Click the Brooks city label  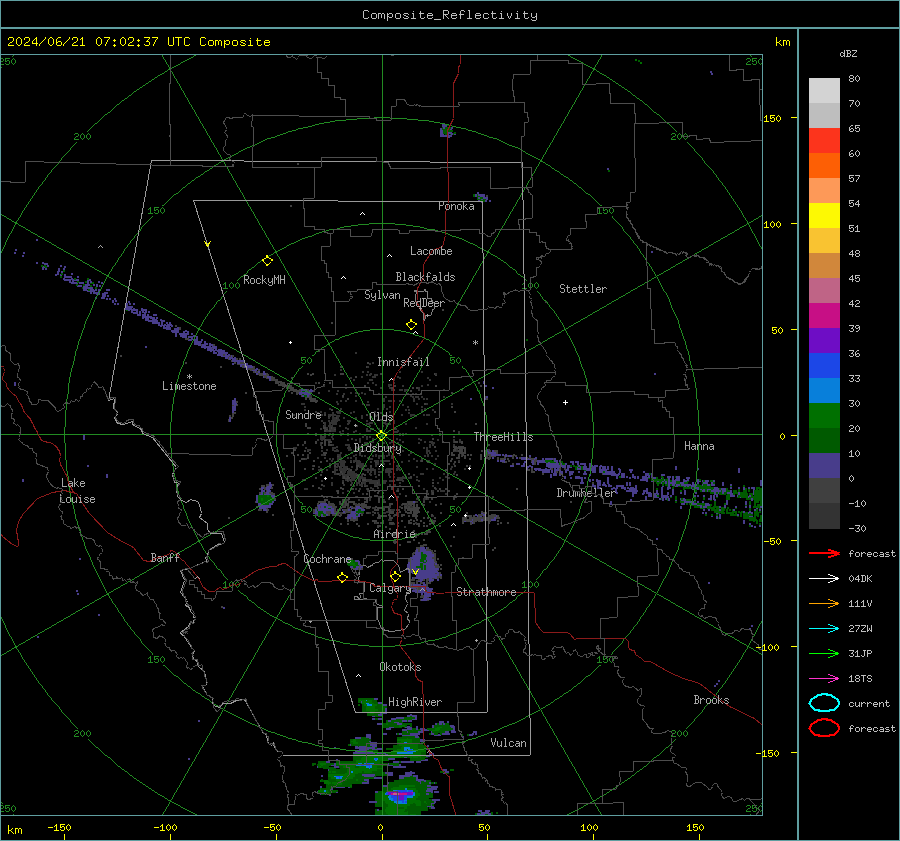711,700
